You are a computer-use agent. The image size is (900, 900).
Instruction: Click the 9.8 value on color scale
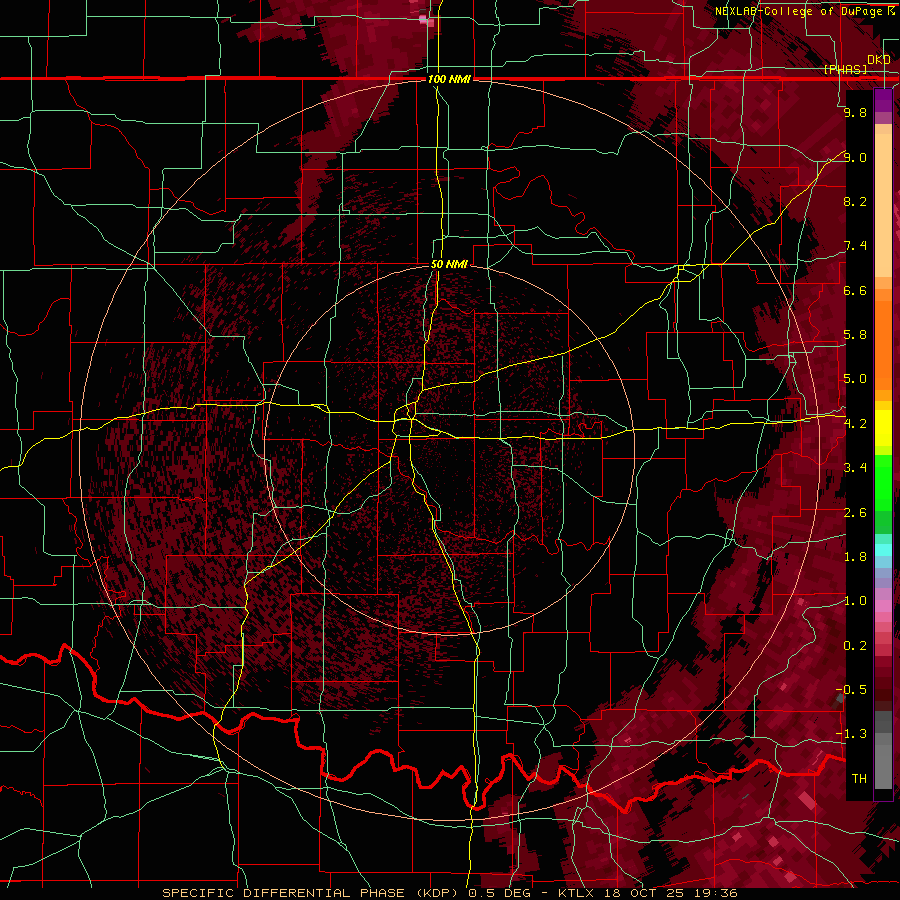tap(855, 112)
